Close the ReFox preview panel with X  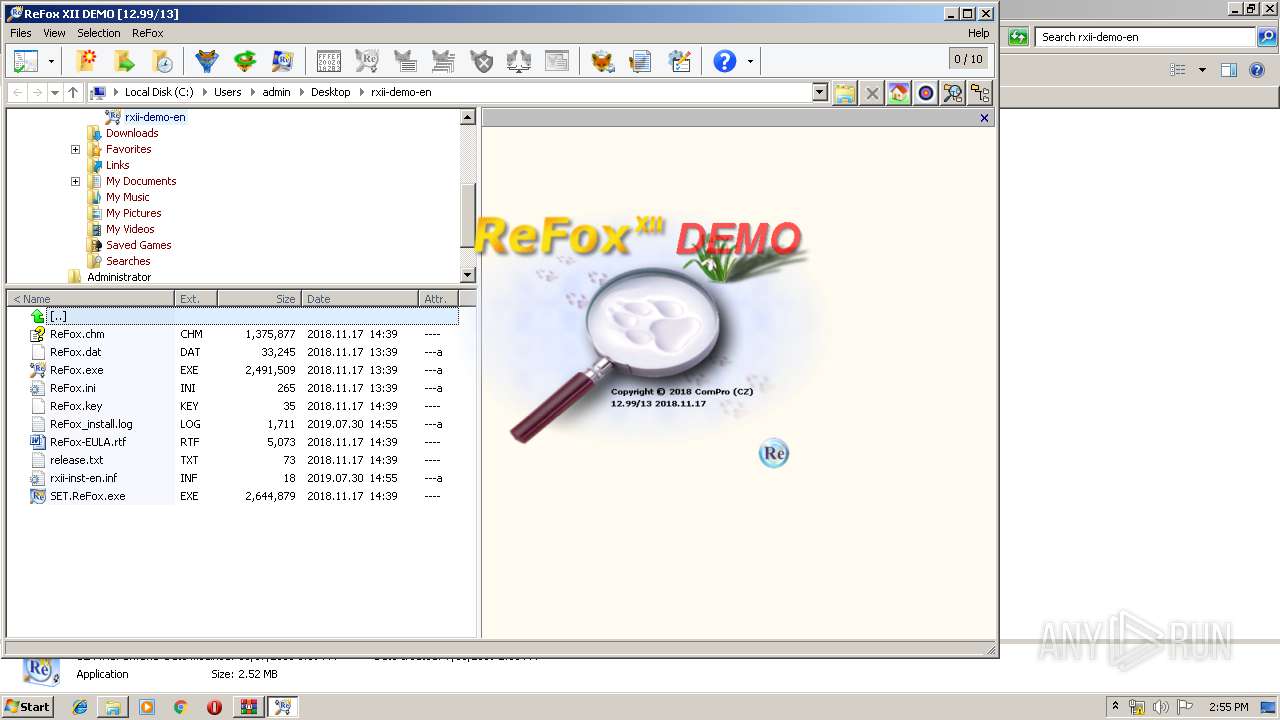pos(984,118)
